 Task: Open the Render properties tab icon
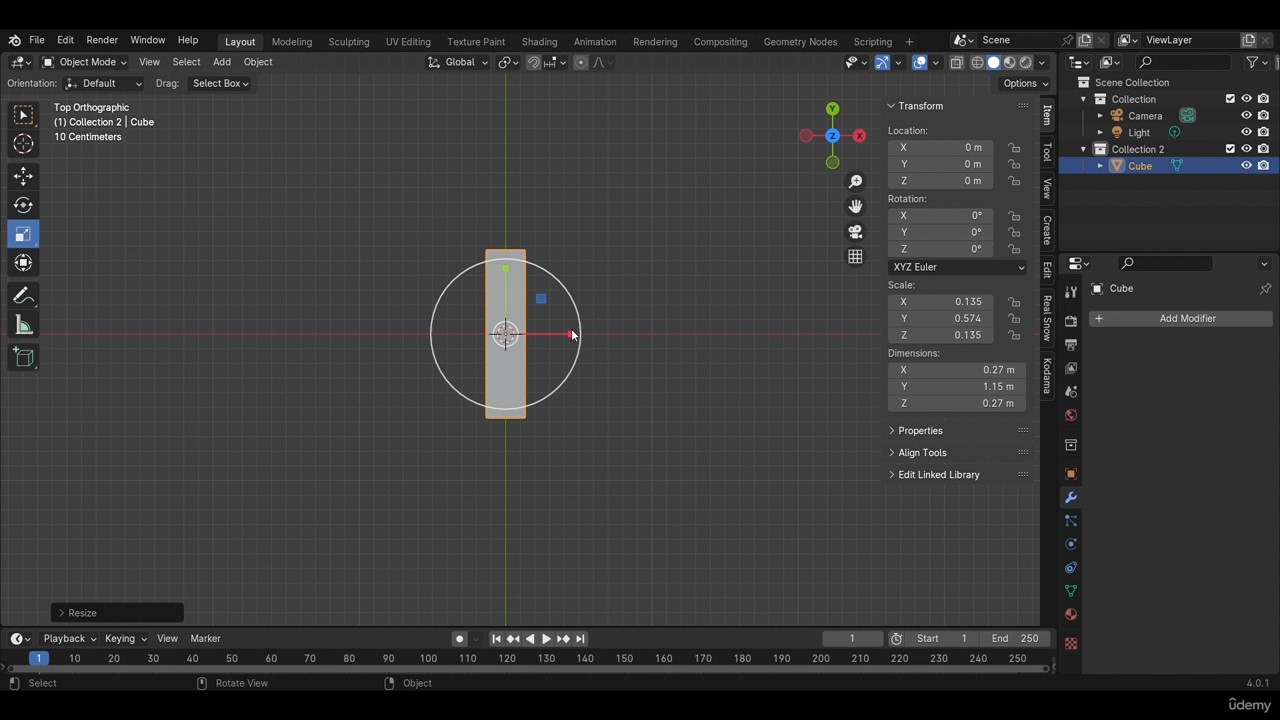1071,321
